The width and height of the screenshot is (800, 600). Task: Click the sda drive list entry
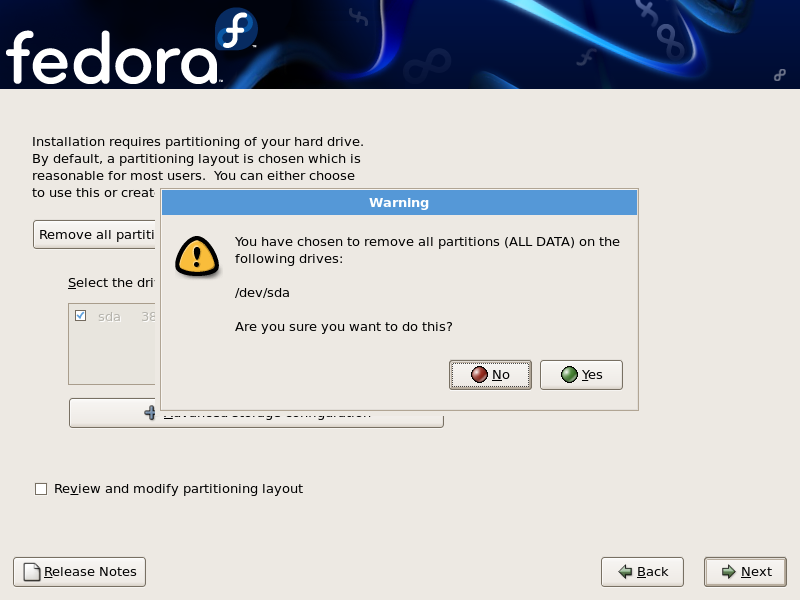click(x=112, y=316)
